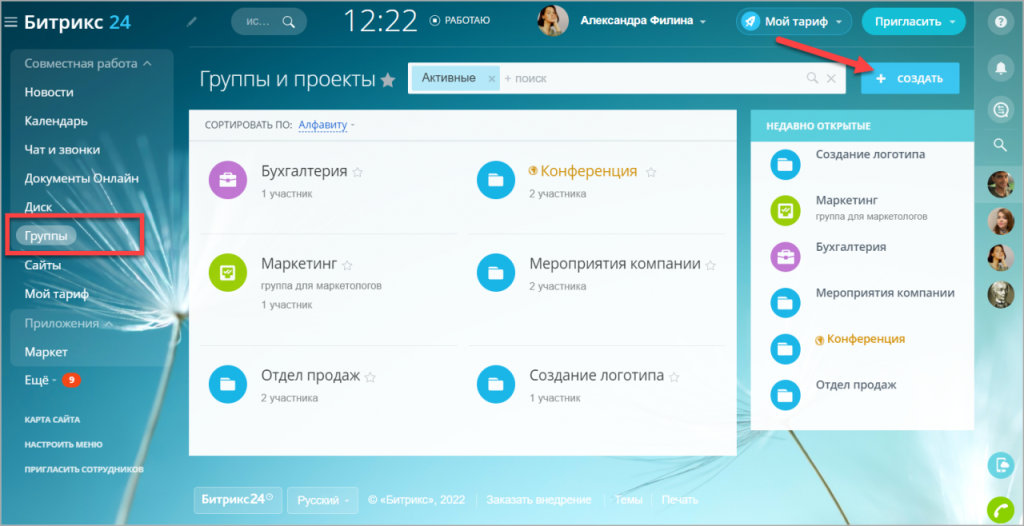
Task: Toggle the РАБОТАЮ work status
Action: point(460,21)
